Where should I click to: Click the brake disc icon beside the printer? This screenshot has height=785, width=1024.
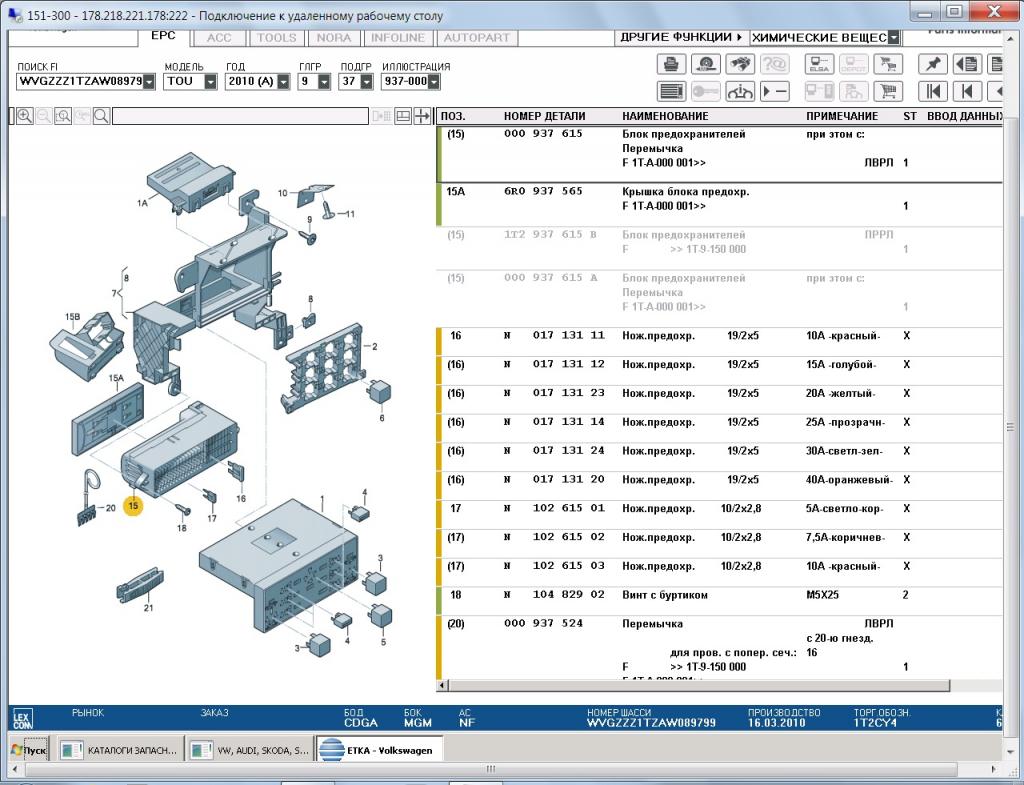(705, 64)
